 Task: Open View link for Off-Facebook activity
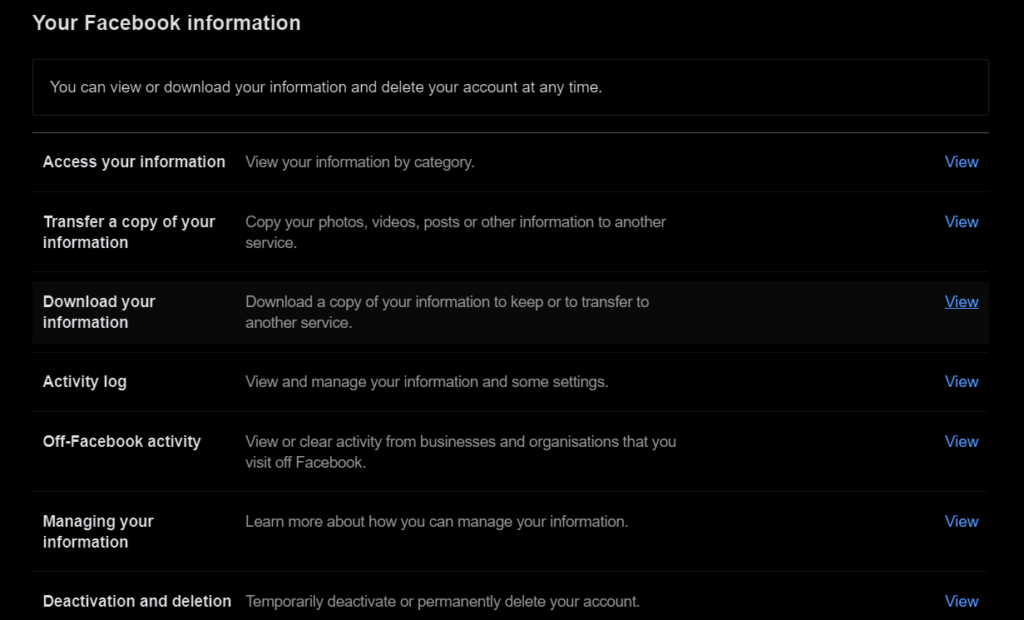point(961,442)
